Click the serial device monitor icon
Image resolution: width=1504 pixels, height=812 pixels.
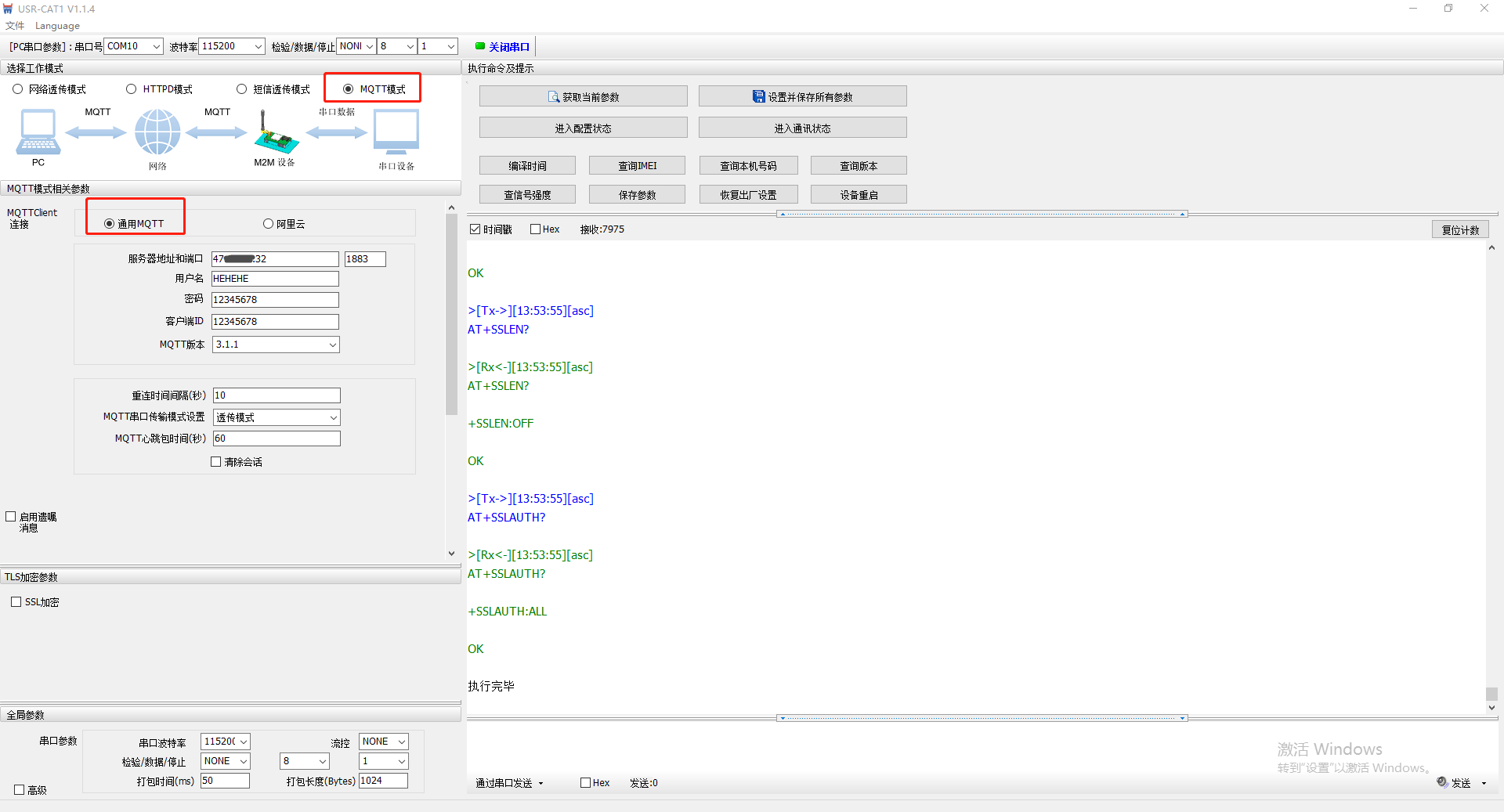coord(396,132)
